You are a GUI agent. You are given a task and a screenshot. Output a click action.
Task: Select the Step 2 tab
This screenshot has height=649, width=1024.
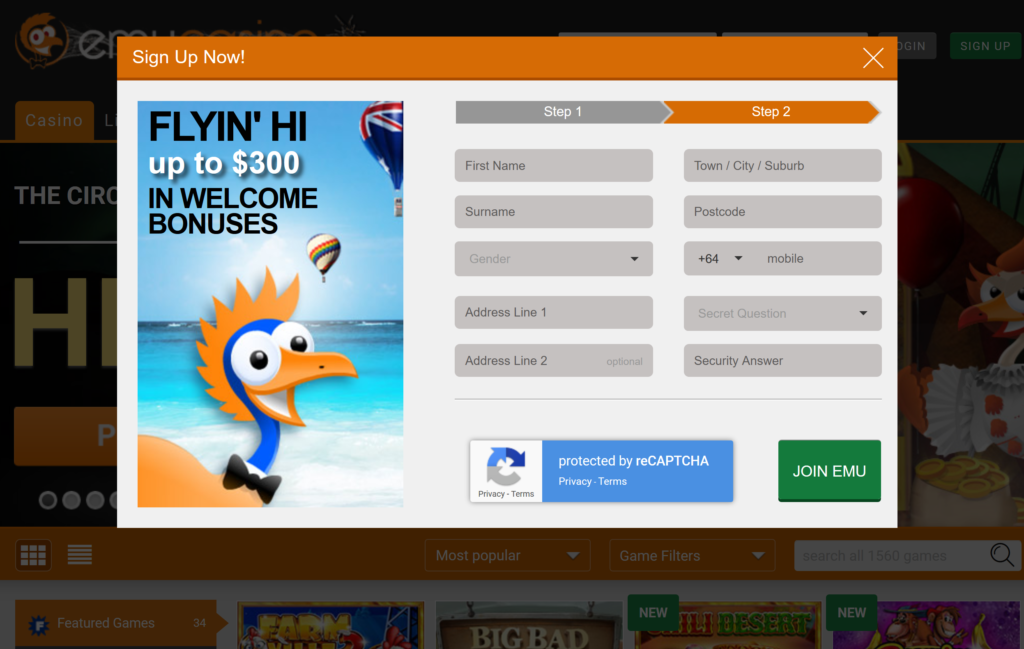click(x=771, y=112)
